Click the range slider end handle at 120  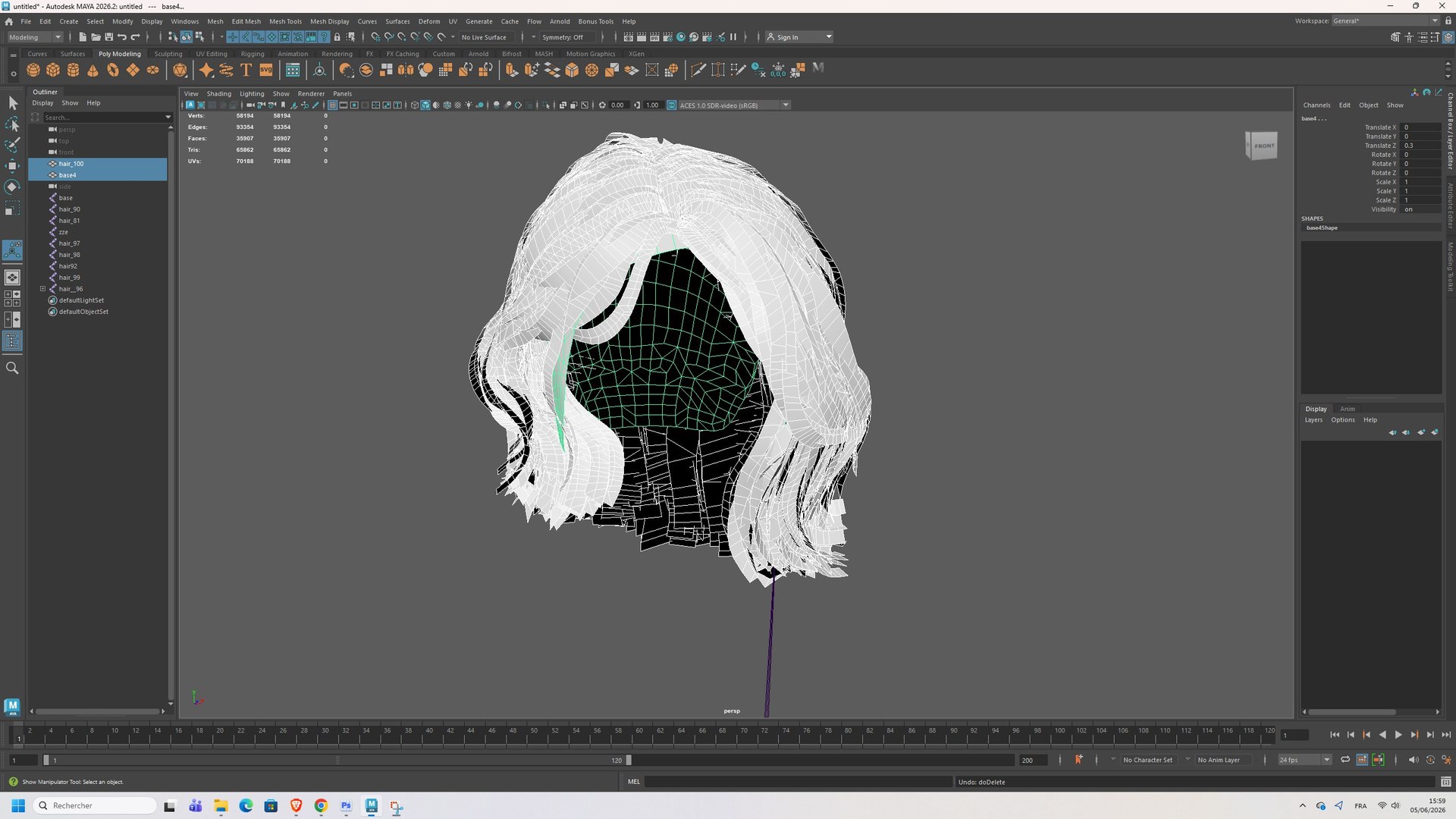pyautogui.click(x=628, y=760)
